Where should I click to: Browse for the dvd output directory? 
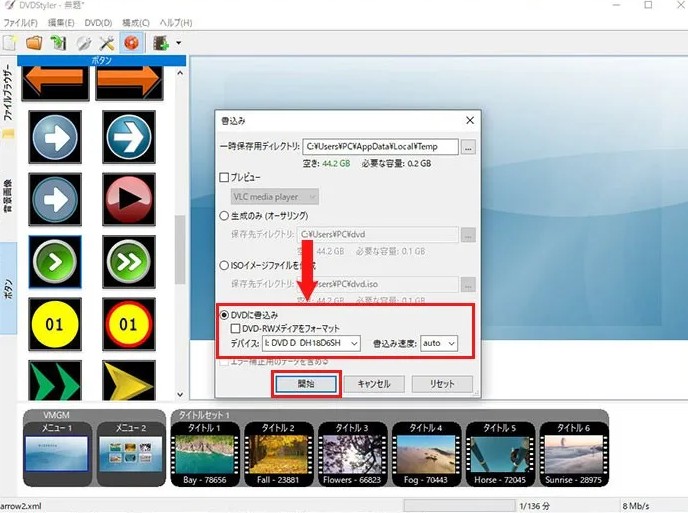click(x=468, y=235)
